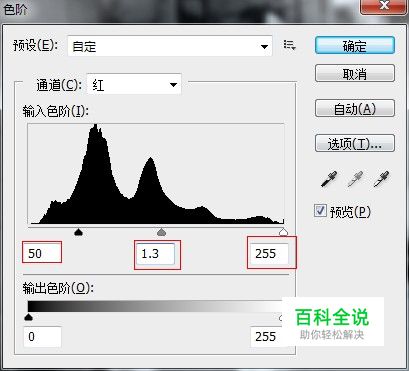Click the 取消 button
409x371 pixels.
coord(355,74)
